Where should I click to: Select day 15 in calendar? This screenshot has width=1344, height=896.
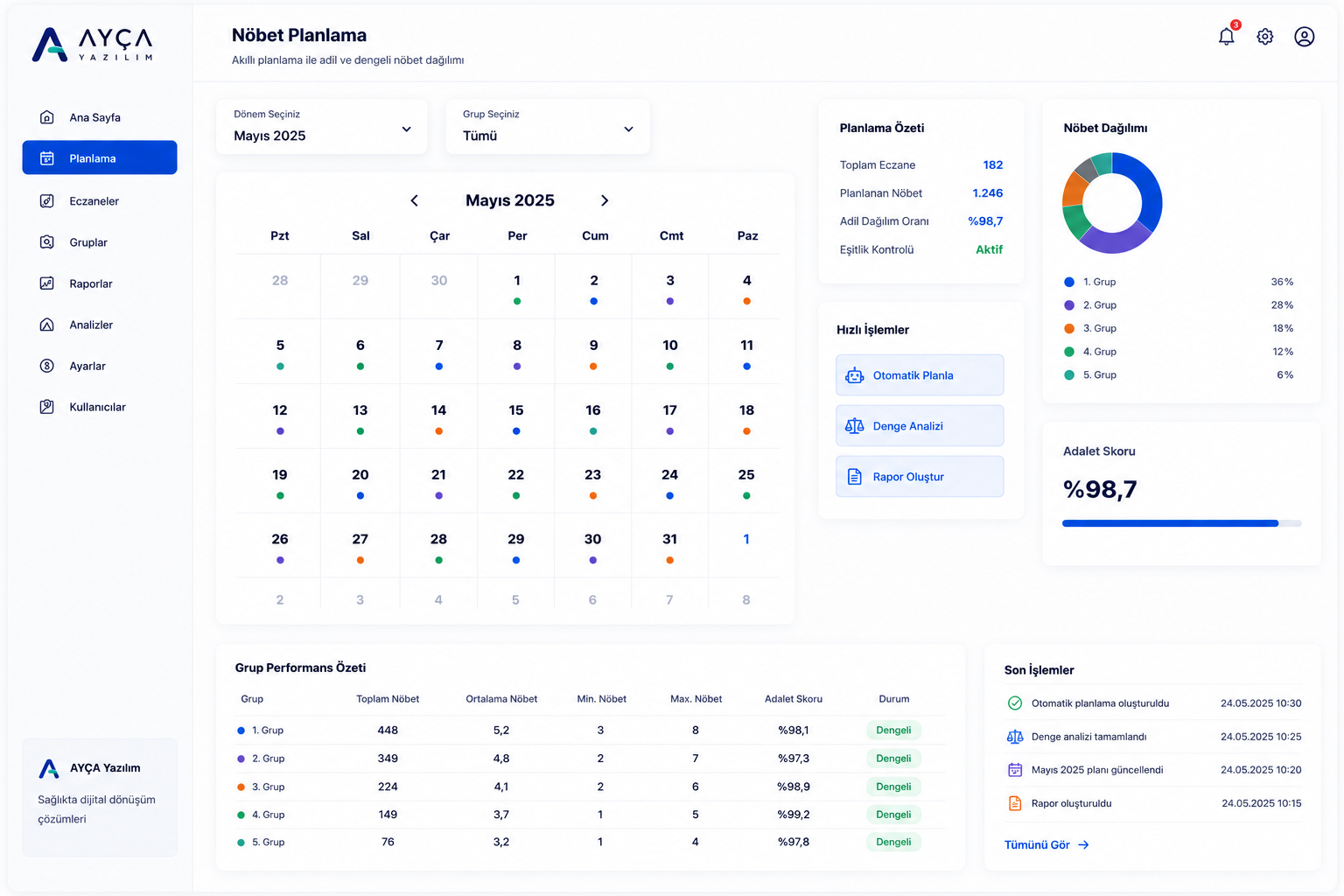click(516, 416)
